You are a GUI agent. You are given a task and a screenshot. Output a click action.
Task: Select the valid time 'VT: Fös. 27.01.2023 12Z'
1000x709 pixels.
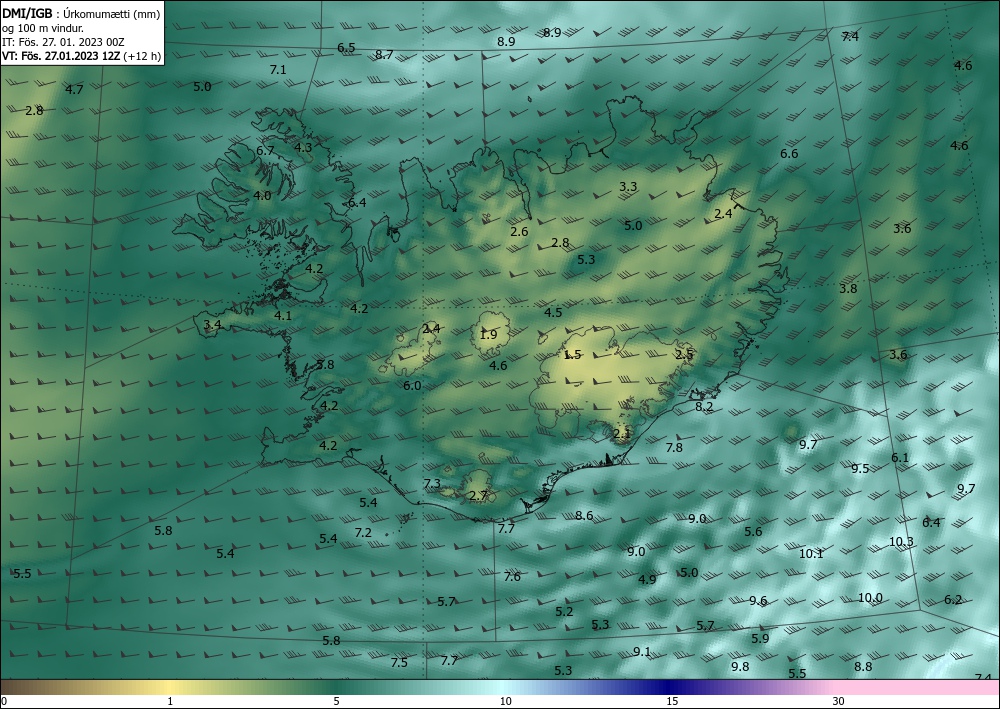[61, 56]
